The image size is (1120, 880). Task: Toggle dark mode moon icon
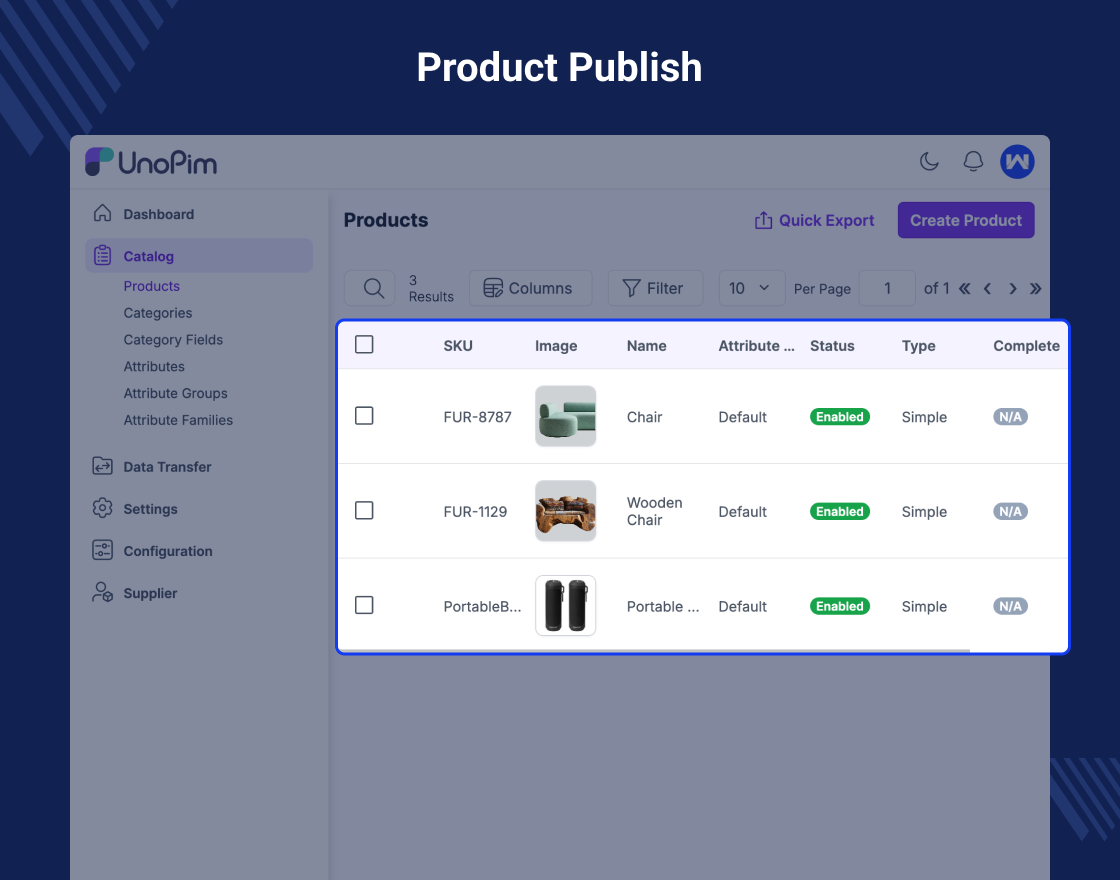929,162
